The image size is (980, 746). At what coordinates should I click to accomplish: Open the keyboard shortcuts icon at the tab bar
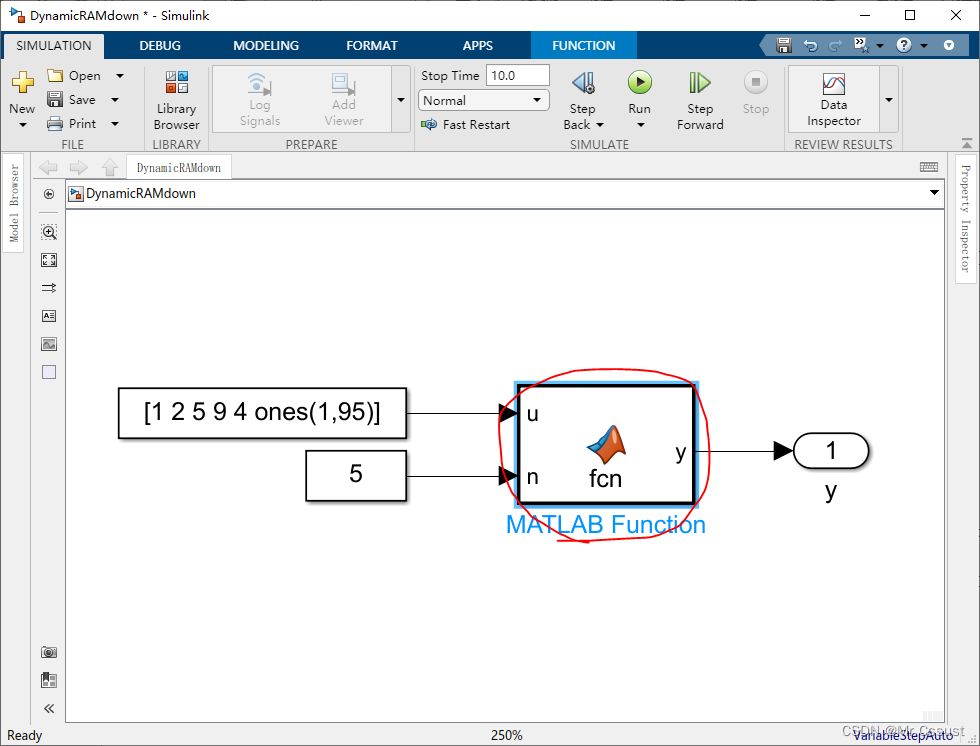click(x=929, y=167)
